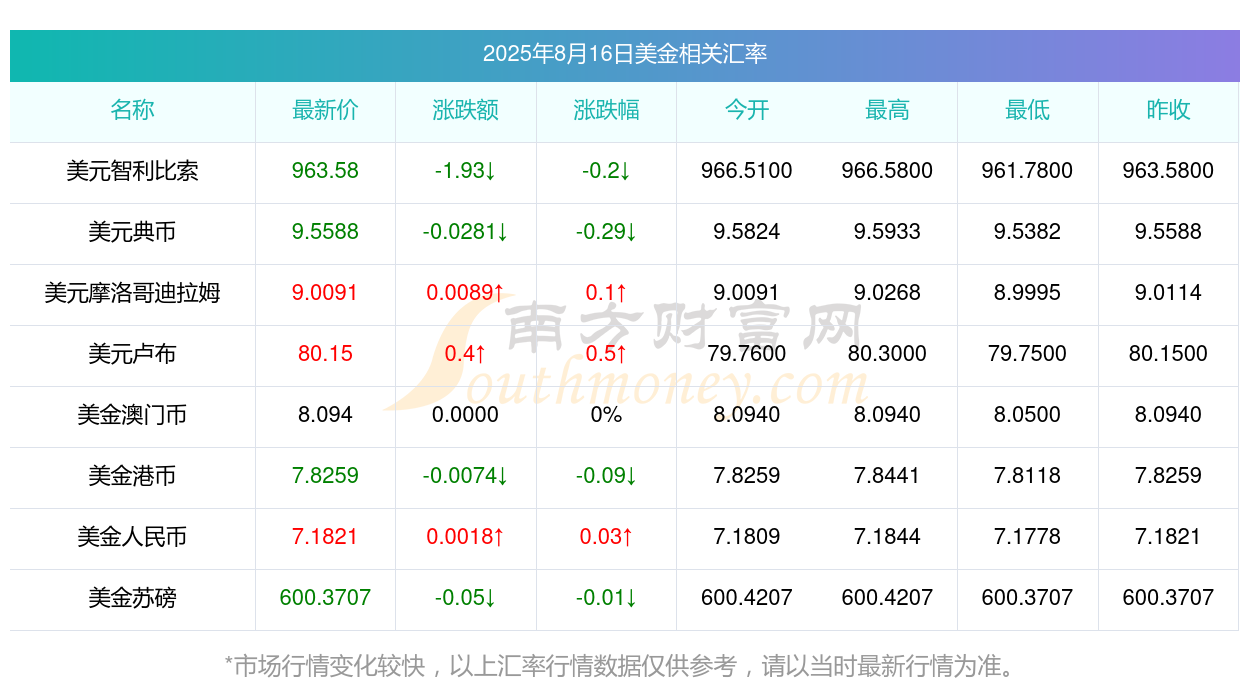The image size is (1250, 698).
Task: Select the row name '美元典币'
Action: pos(132,232)
